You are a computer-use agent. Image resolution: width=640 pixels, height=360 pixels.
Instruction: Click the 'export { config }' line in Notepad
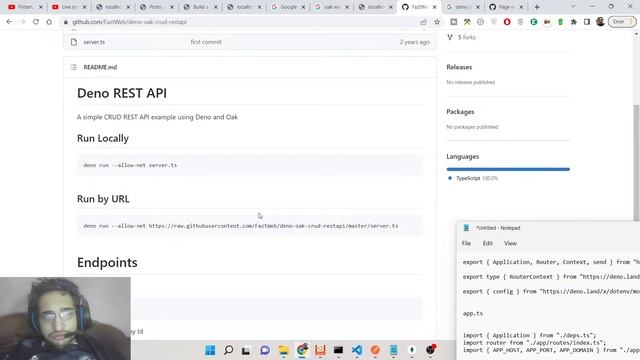pyautogui.click(x=551, y=291)
